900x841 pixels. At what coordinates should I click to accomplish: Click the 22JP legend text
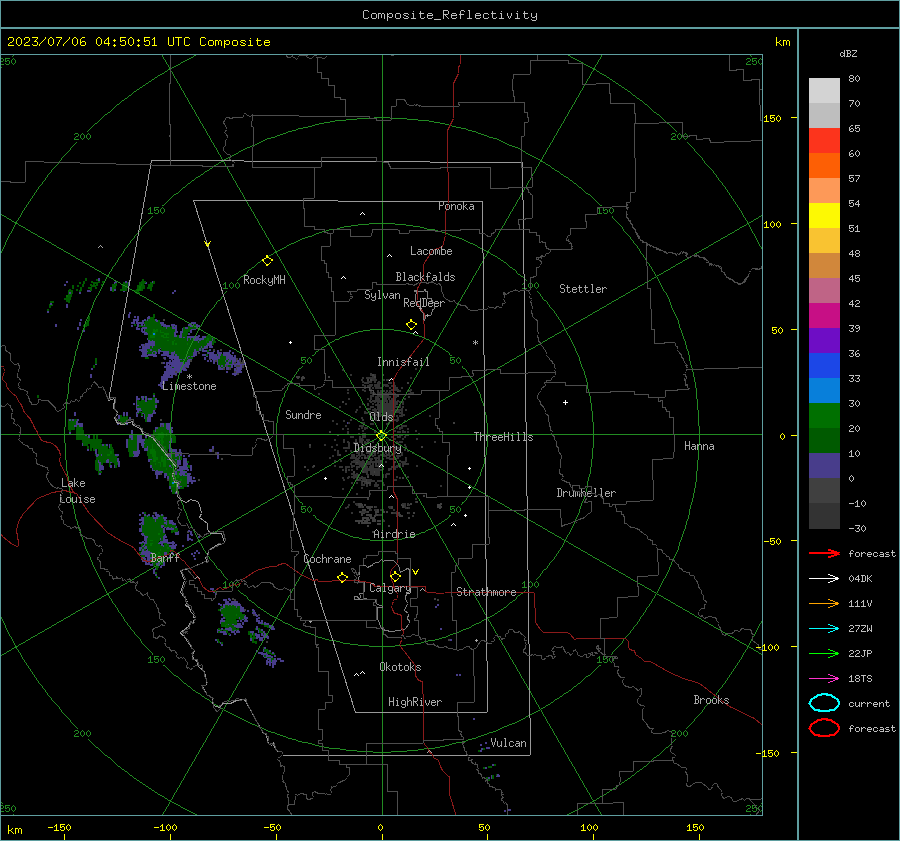[860, 653]
